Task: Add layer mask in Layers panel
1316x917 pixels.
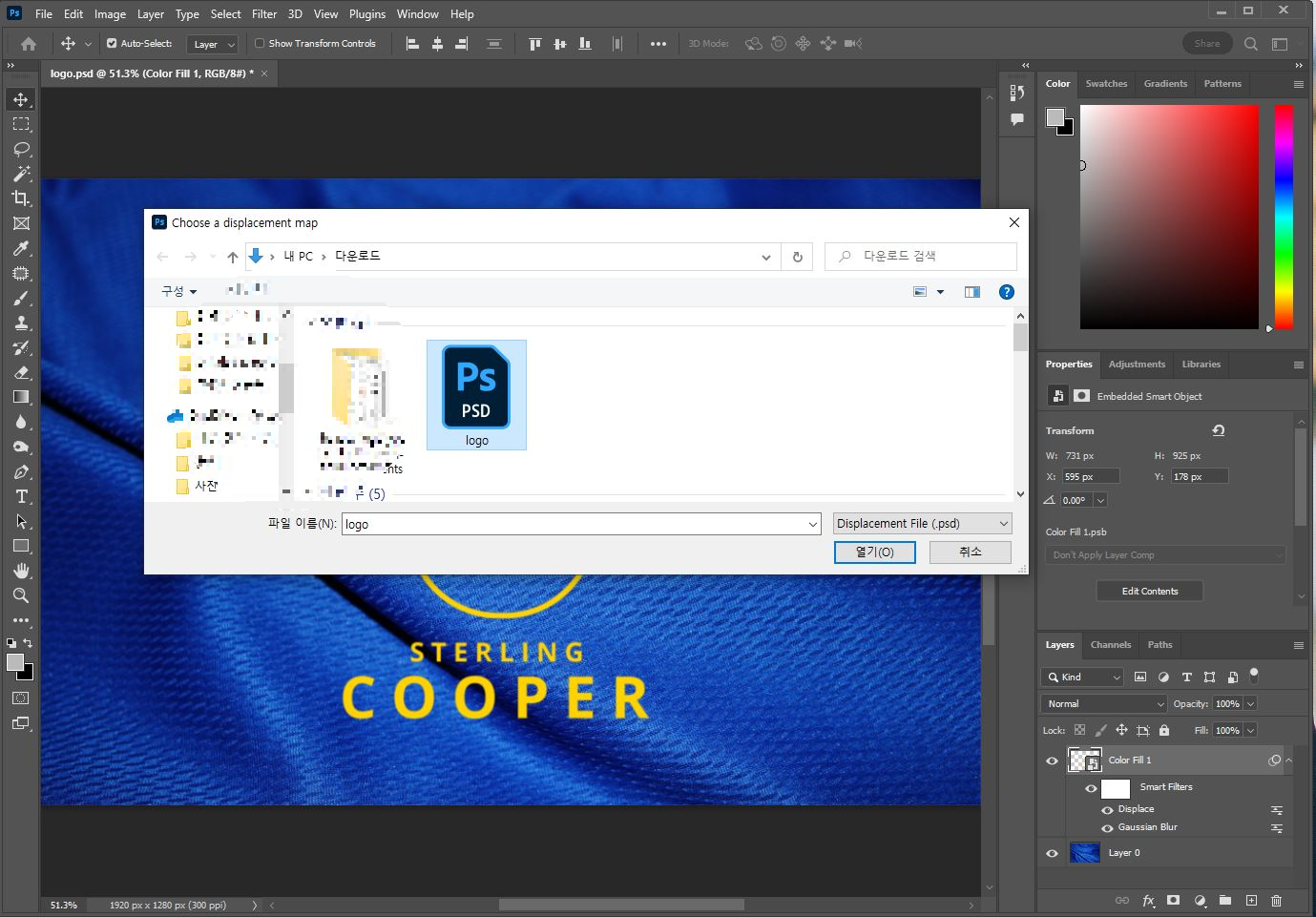Action: click(1174, 900)
